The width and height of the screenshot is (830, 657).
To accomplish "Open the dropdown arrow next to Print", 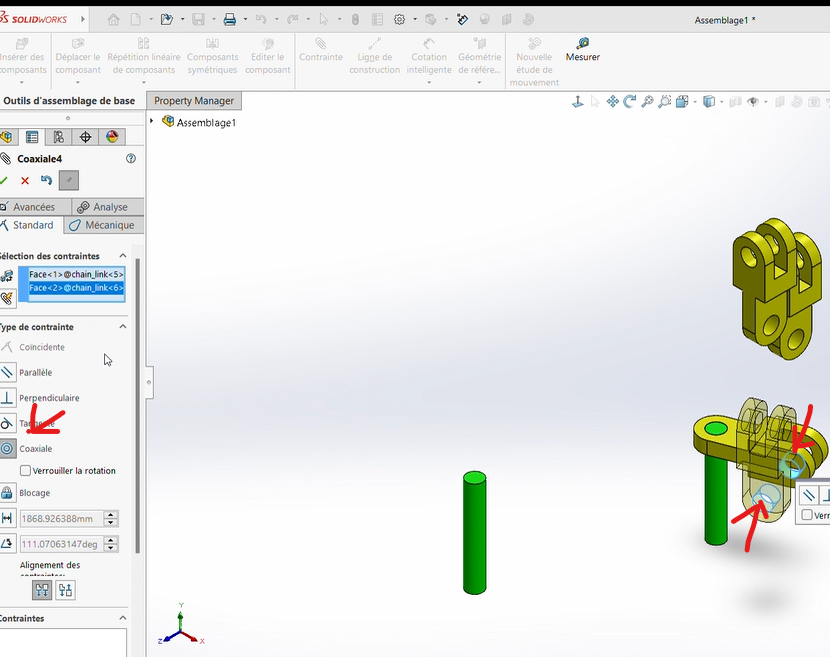I will 245,20.
